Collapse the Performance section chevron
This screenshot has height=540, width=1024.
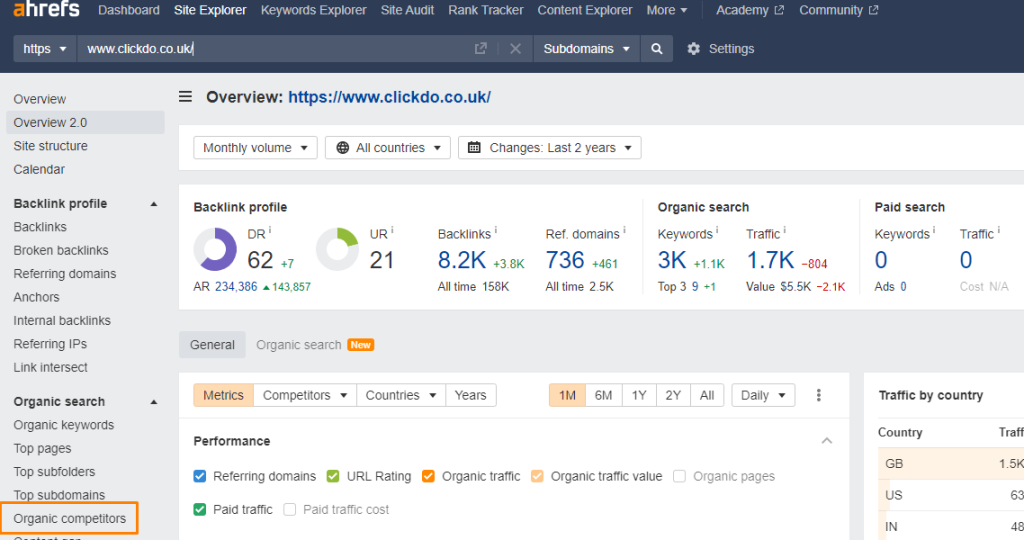826,441
